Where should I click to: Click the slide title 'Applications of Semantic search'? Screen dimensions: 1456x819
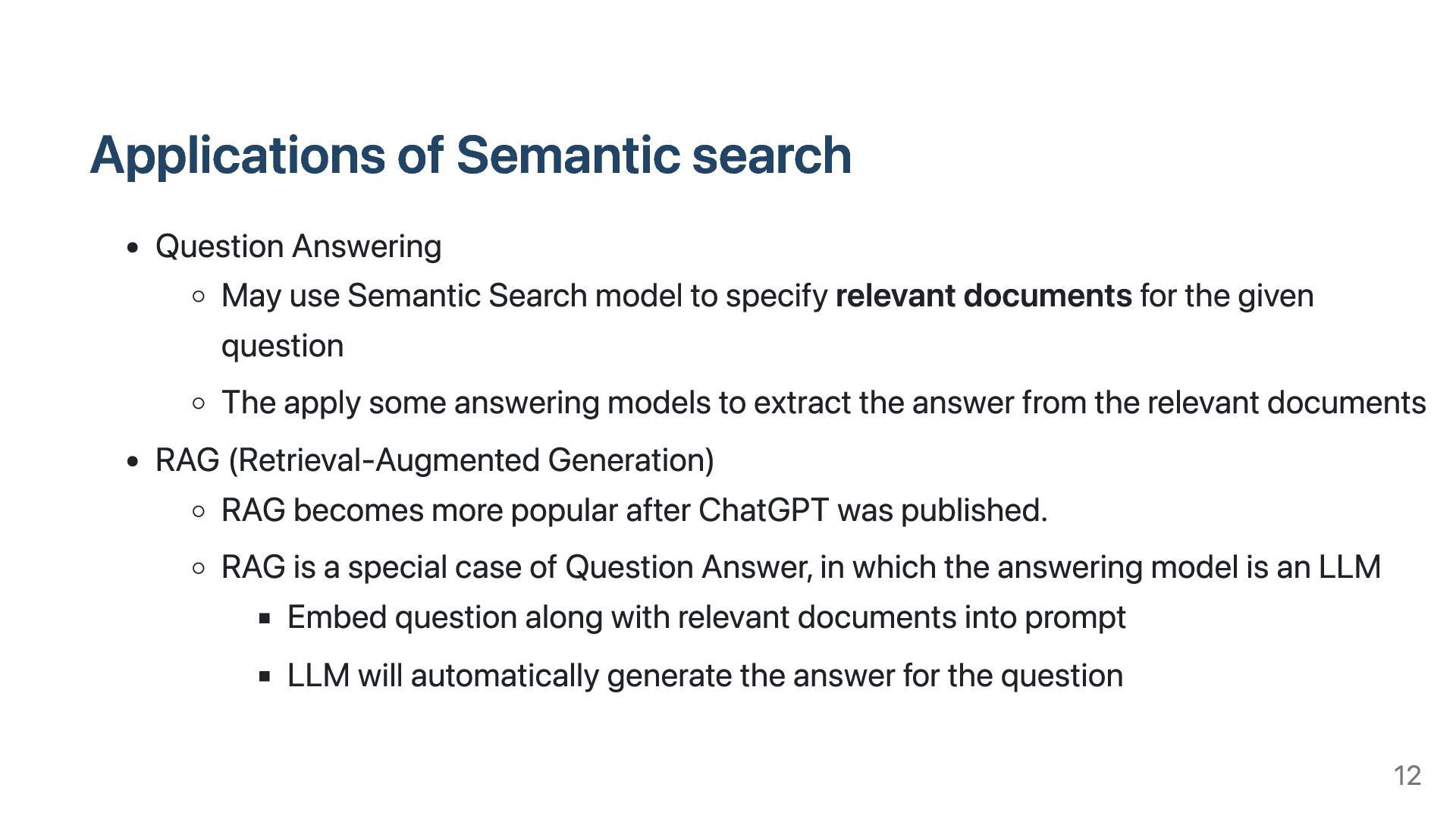pyautogui.click(x=470, y=155)
